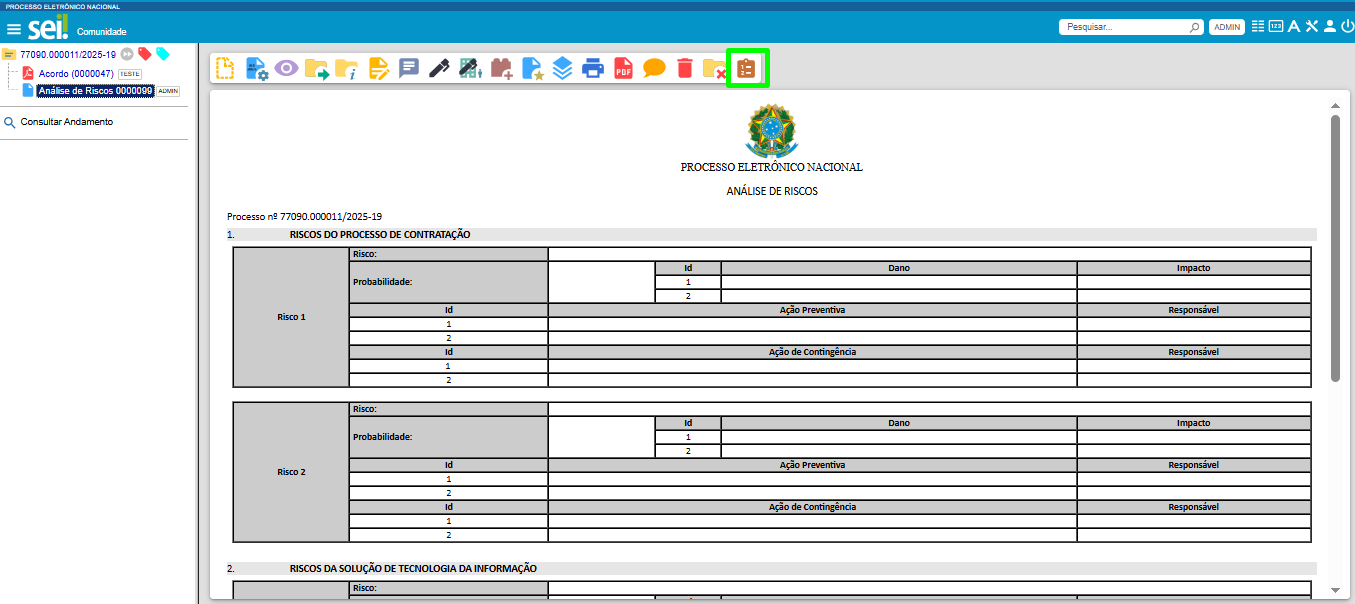Click the Brazilian coat of arms image
This screenshot has width=1355, height=604.
[771, 130]
